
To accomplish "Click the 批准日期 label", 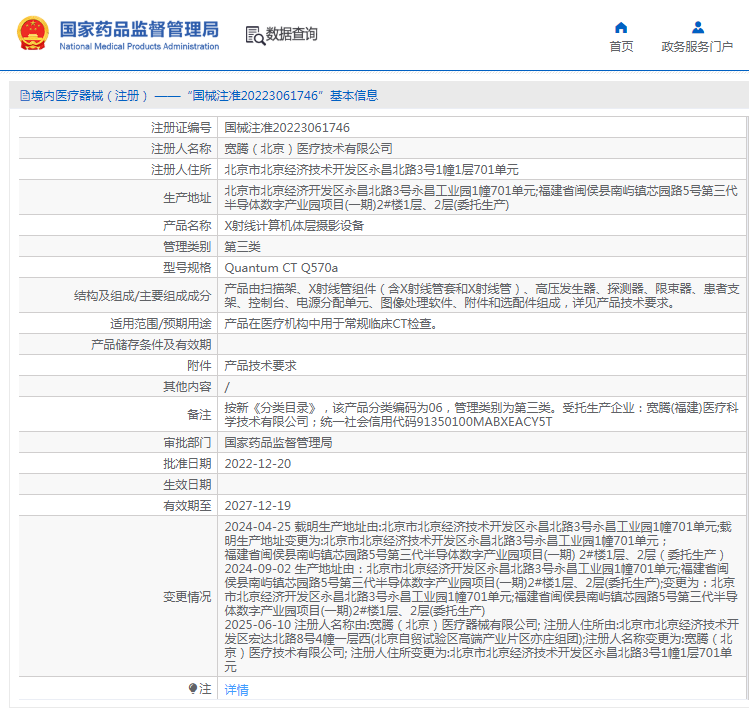I will pyautogui.click(x=187, y=463).
